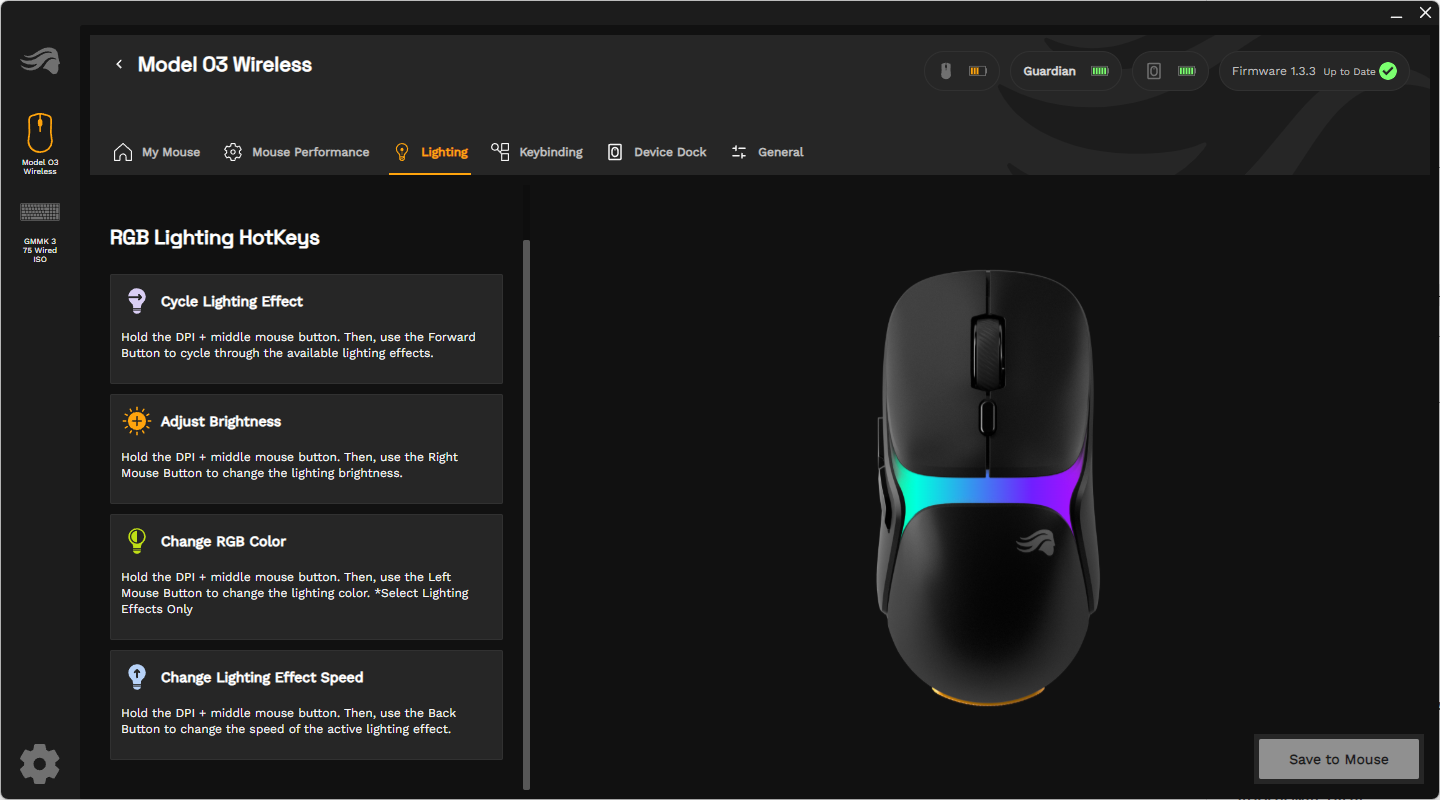Select Model O3 Wireless mouse in sidebar
1440x800 pixels.
pos(40,144)
